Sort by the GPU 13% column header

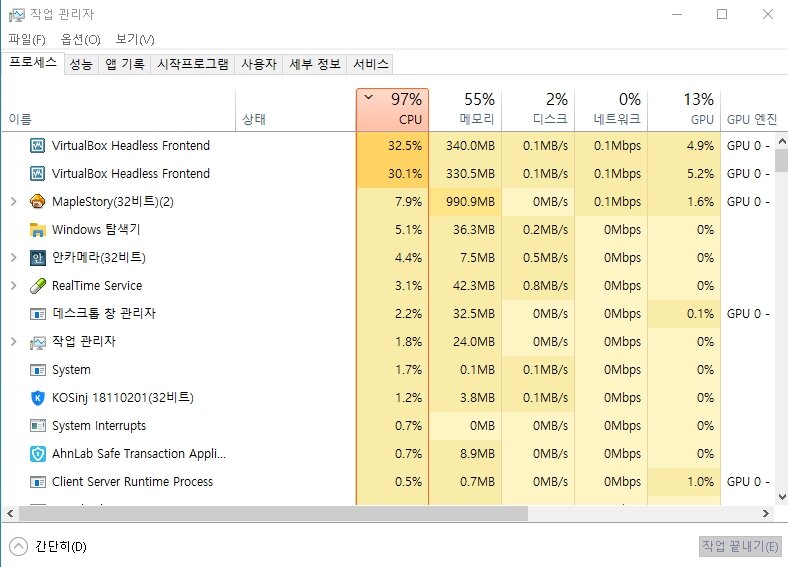pyautogui.click(x=684, y=111)
